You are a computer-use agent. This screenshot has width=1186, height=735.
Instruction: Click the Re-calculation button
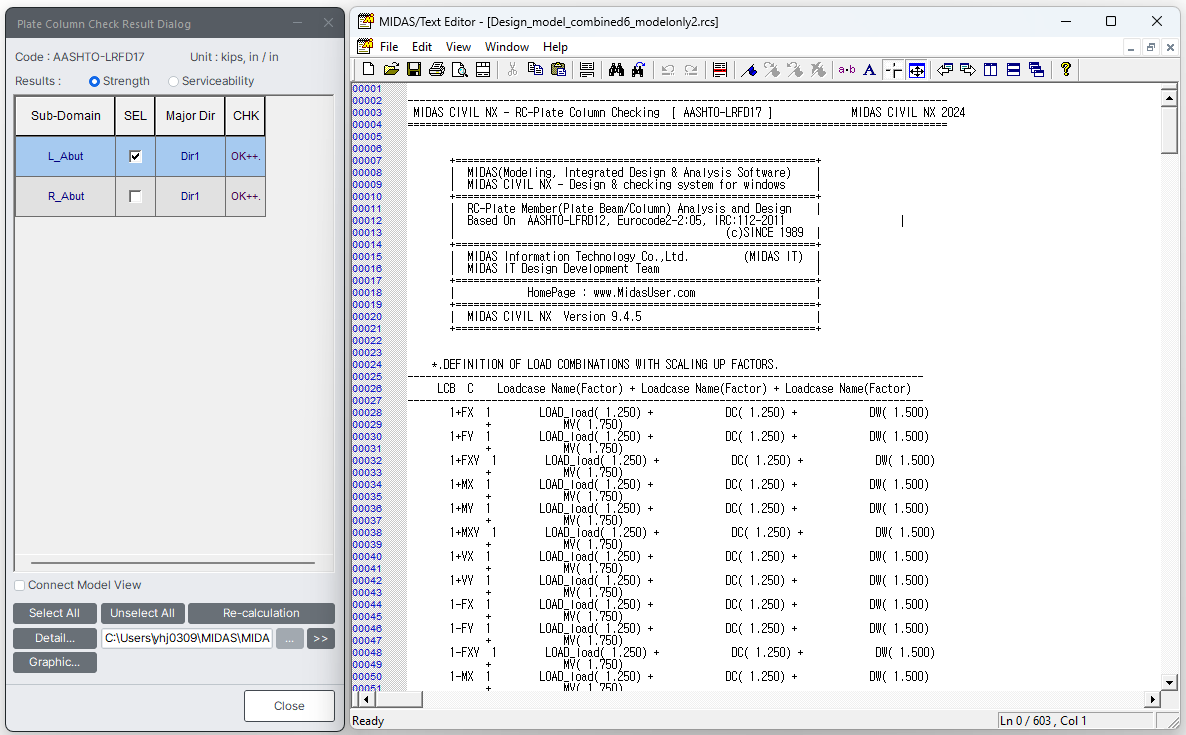(261, 613)
